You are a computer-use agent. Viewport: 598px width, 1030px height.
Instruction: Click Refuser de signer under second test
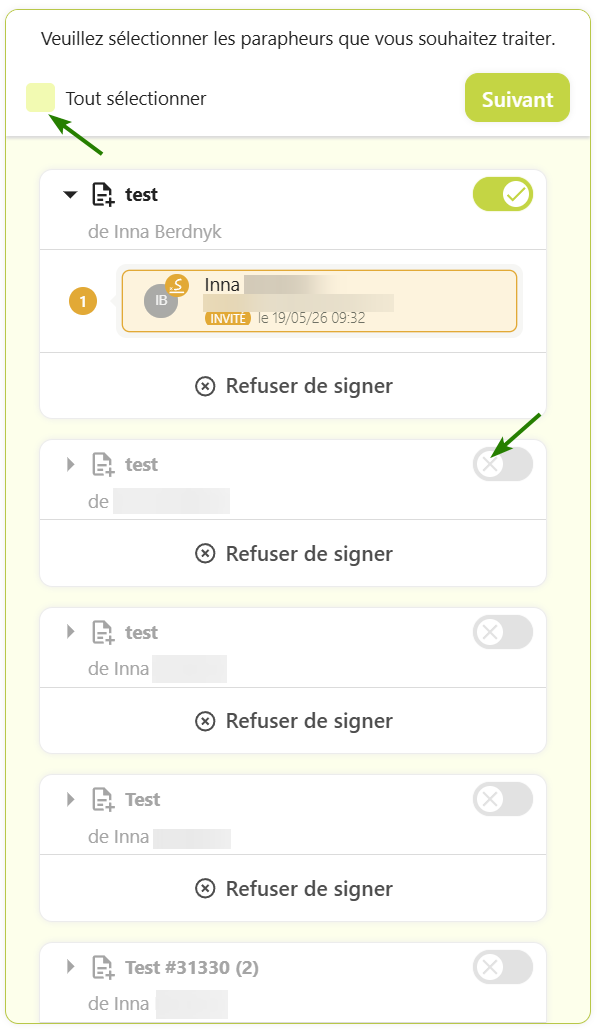[x=294, y=554]
